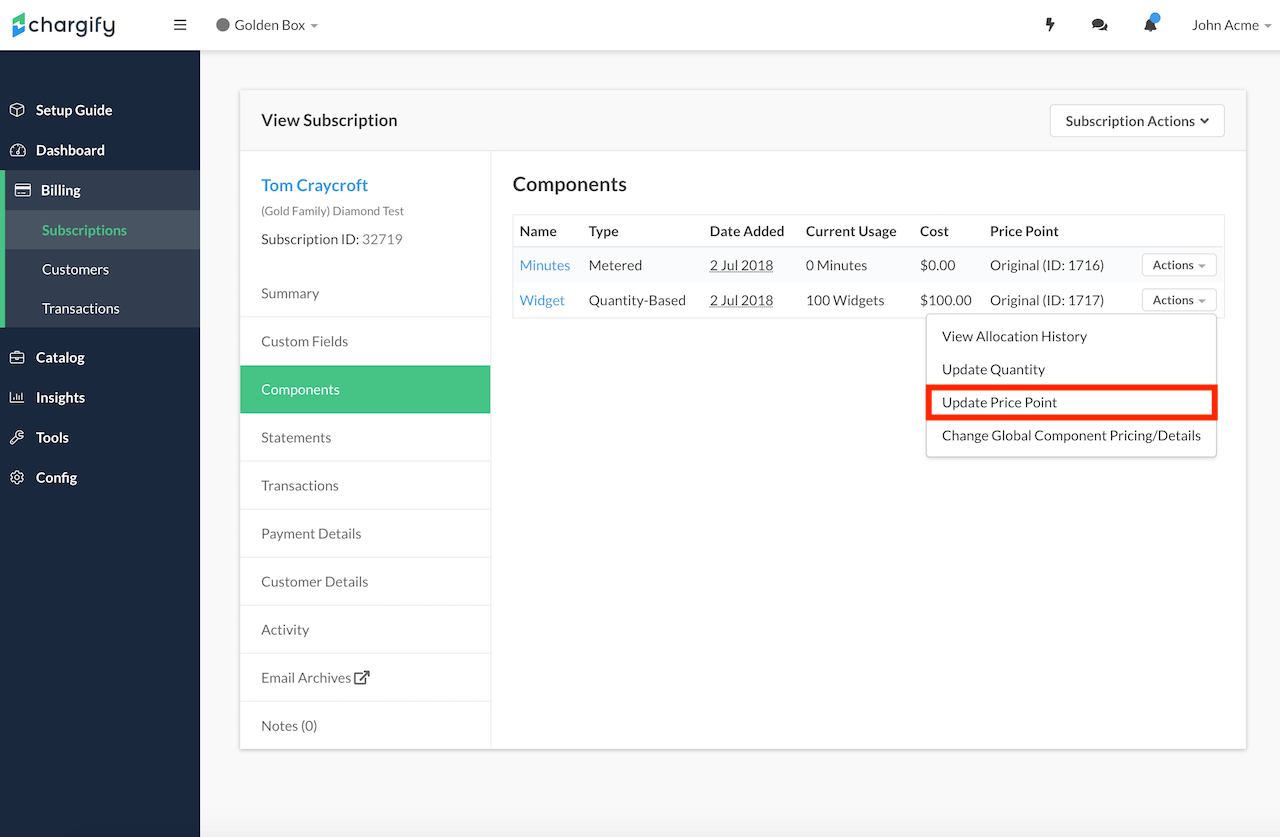Viewport: 1280px width, 837px height.
Task: Click the Insights chart icon
Action: click(x=17, y=397)
